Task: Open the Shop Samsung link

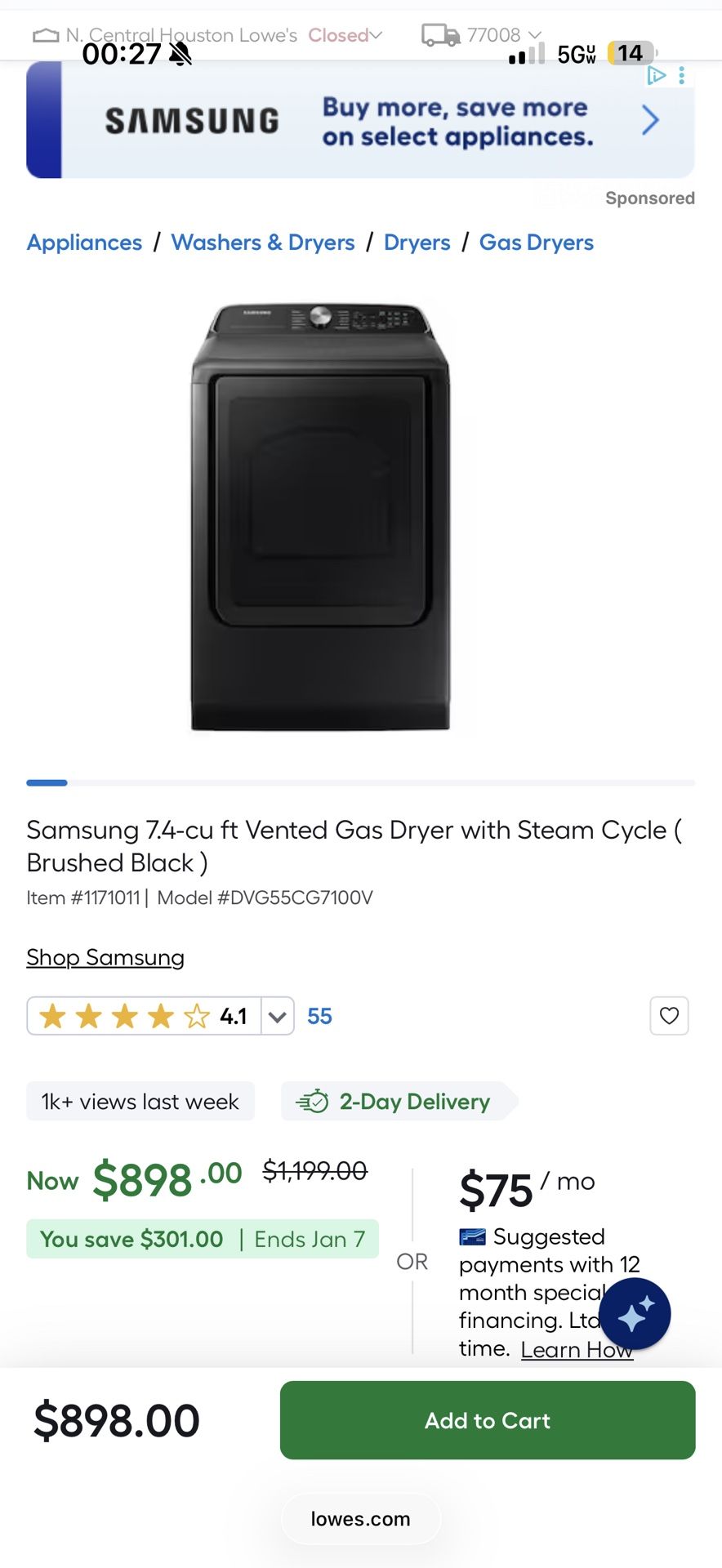Action: 105,957
